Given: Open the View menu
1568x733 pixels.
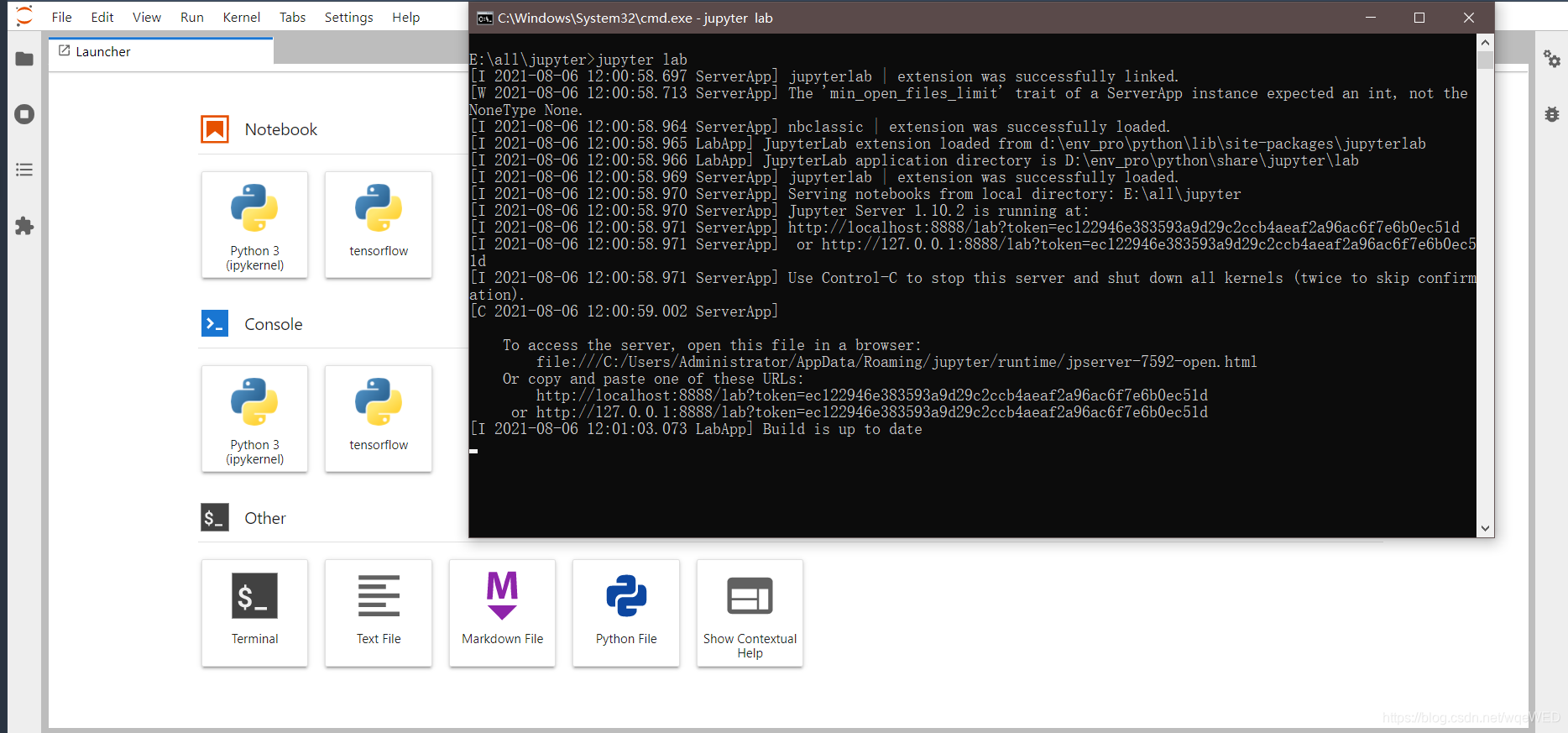Looking at the screenshot, I should [x=147, y=17].
